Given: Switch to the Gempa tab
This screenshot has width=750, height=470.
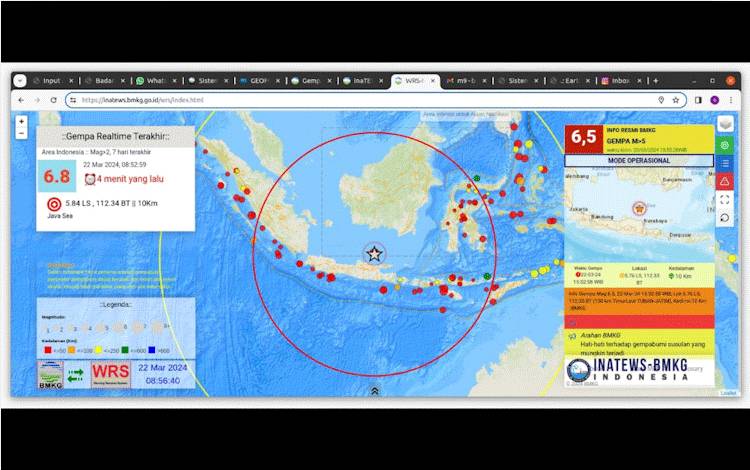Looking at the screenshot, I should [310, 81].
